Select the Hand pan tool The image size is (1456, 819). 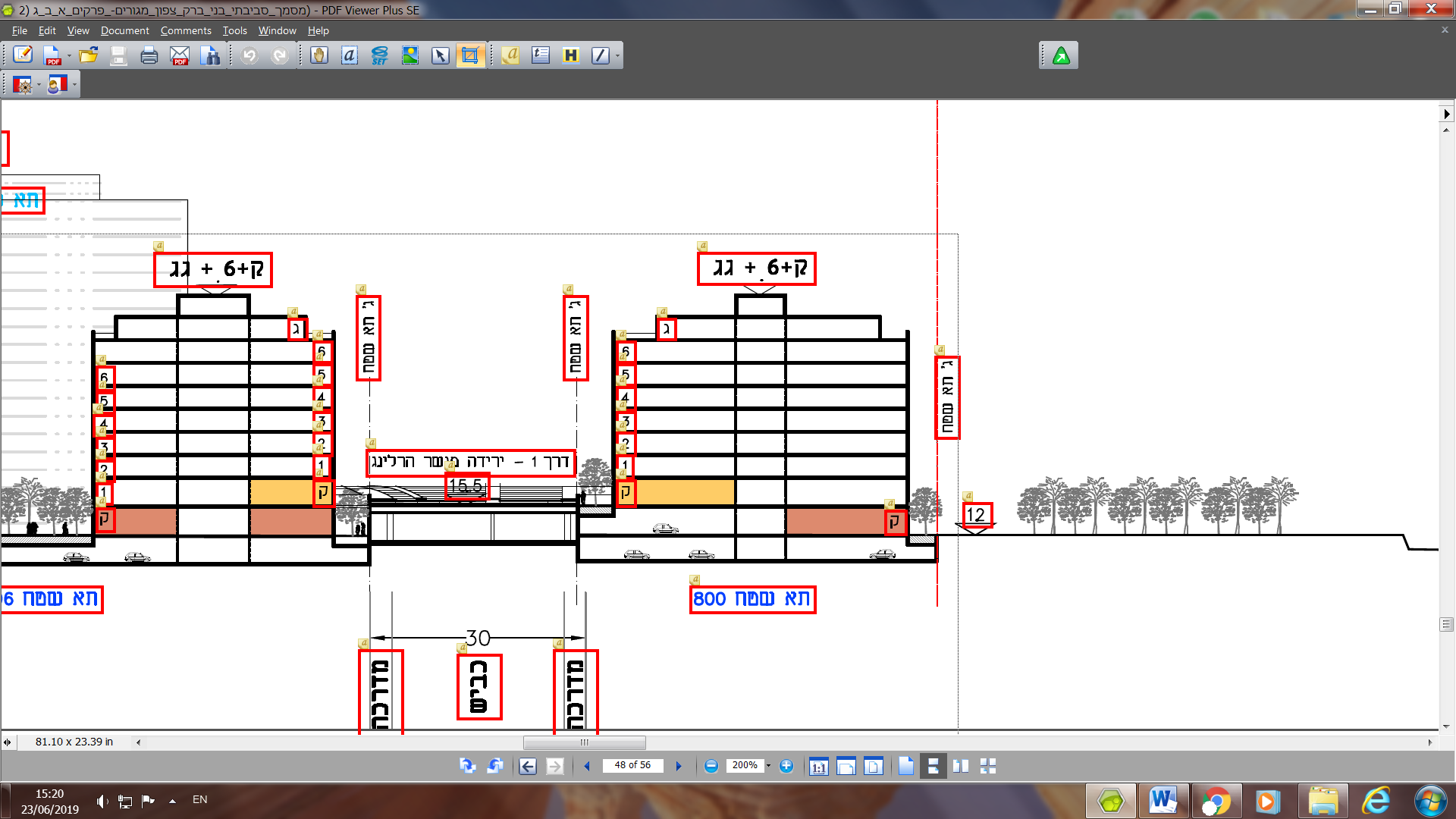319,55
